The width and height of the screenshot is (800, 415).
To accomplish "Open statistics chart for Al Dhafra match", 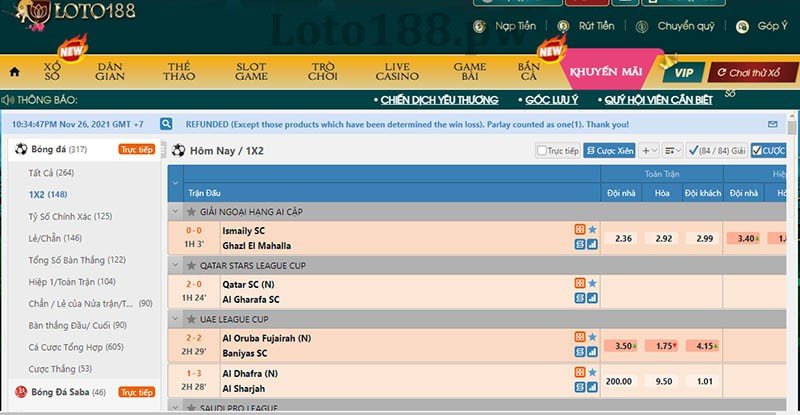I will [592, 387].
